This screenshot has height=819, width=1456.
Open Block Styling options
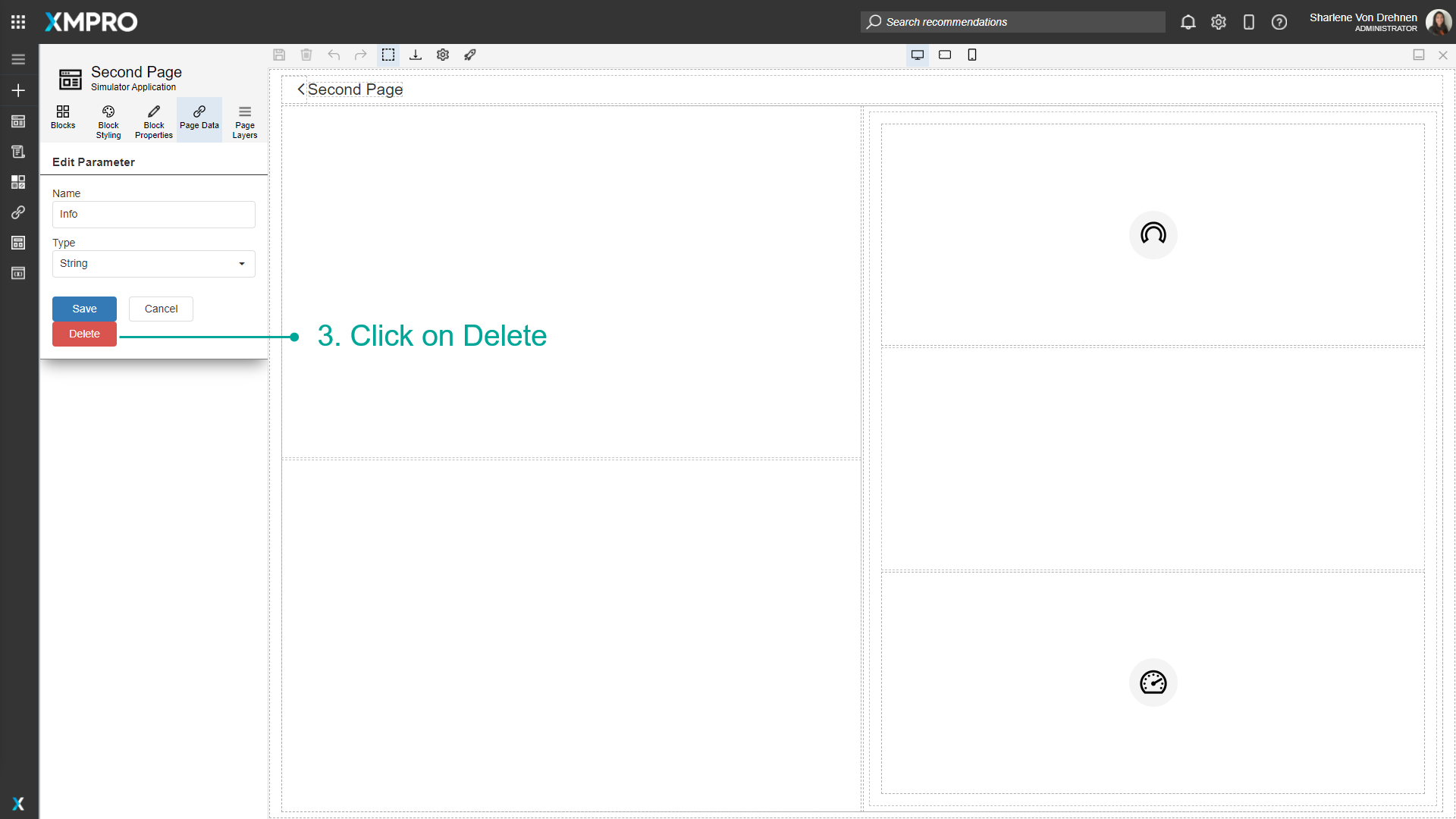(x=108, y=120)
